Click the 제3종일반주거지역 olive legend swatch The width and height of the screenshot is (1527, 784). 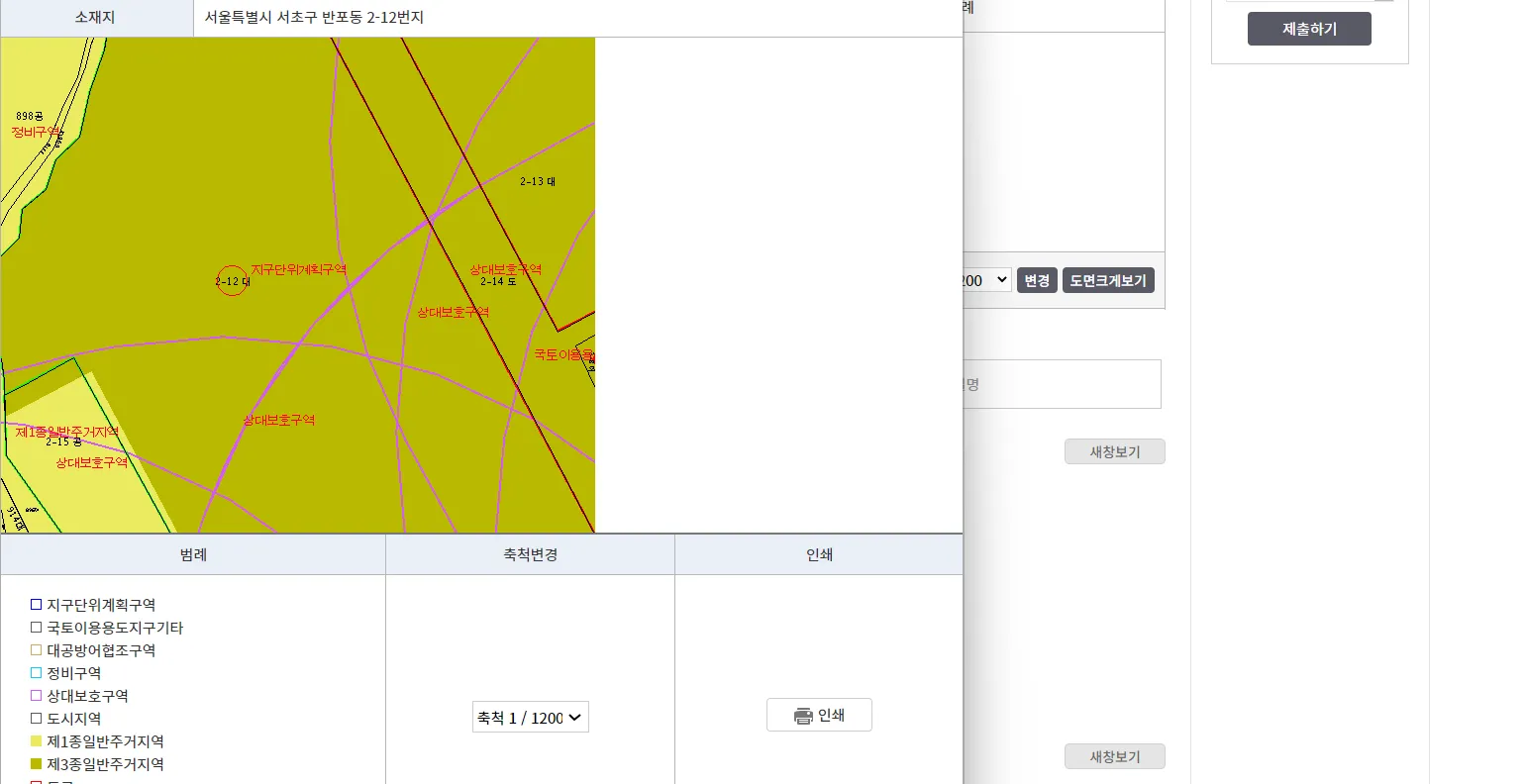tap(37, 764)
